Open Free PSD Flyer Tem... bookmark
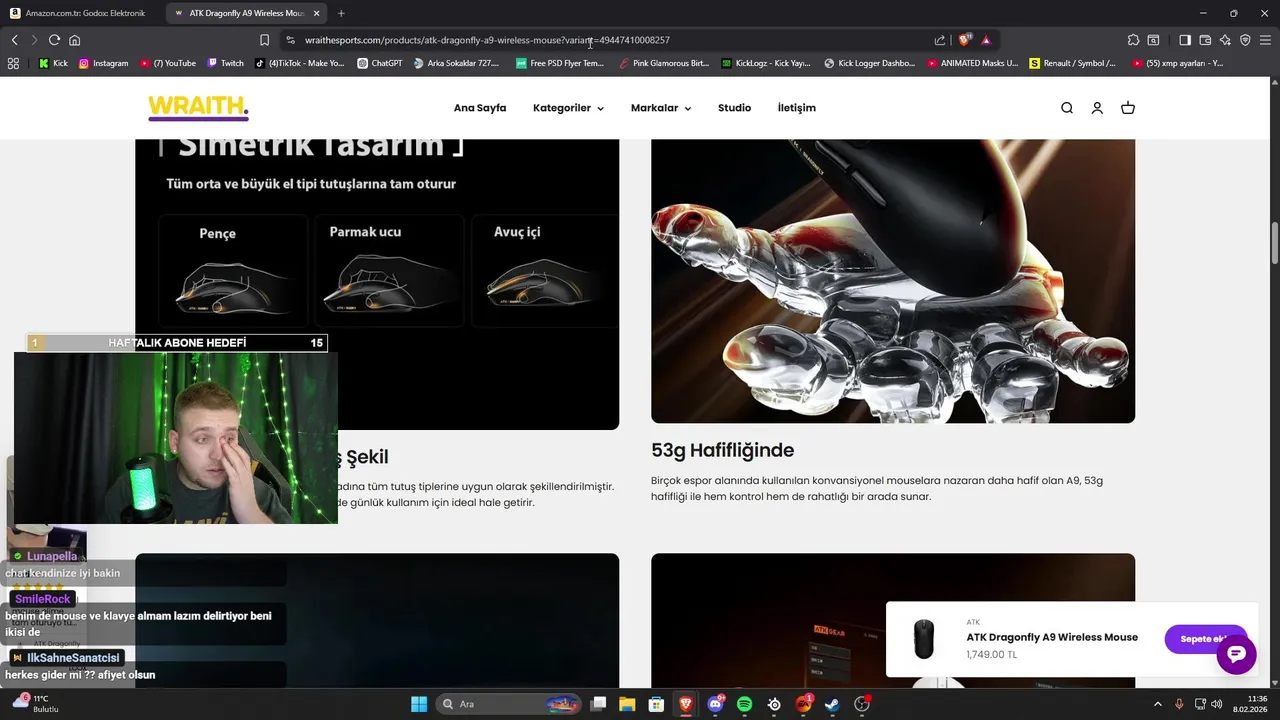 coord(560,63)
